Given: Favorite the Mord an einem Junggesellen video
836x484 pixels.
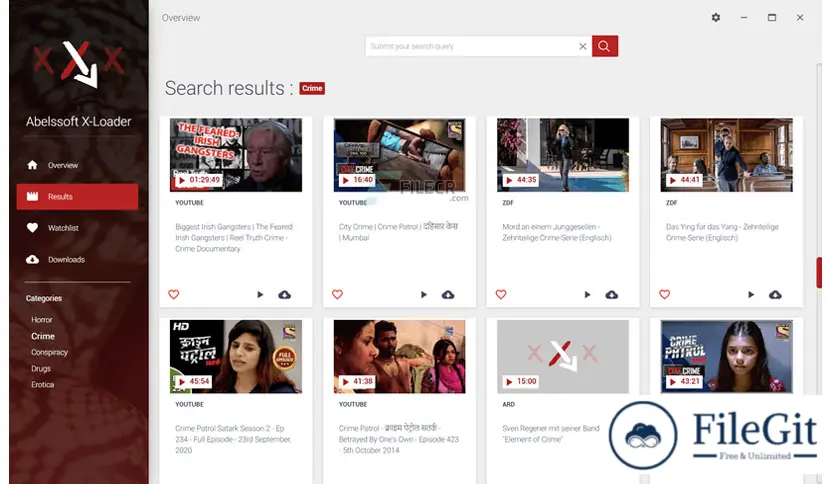Looking at the screenshot, I should (501, 294).
